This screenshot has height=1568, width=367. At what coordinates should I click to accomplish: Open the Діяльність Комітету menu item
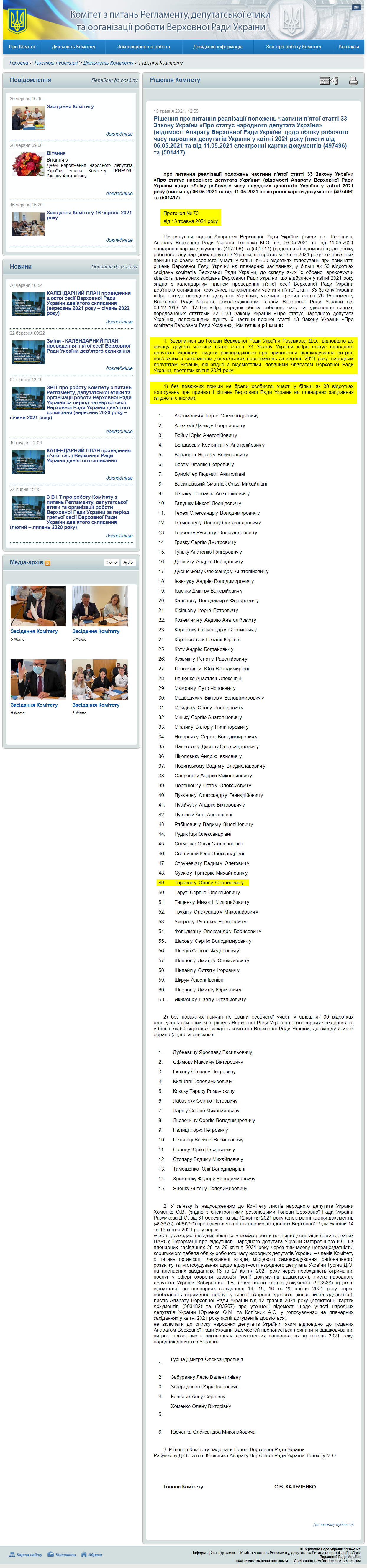(x=74, y=47)
